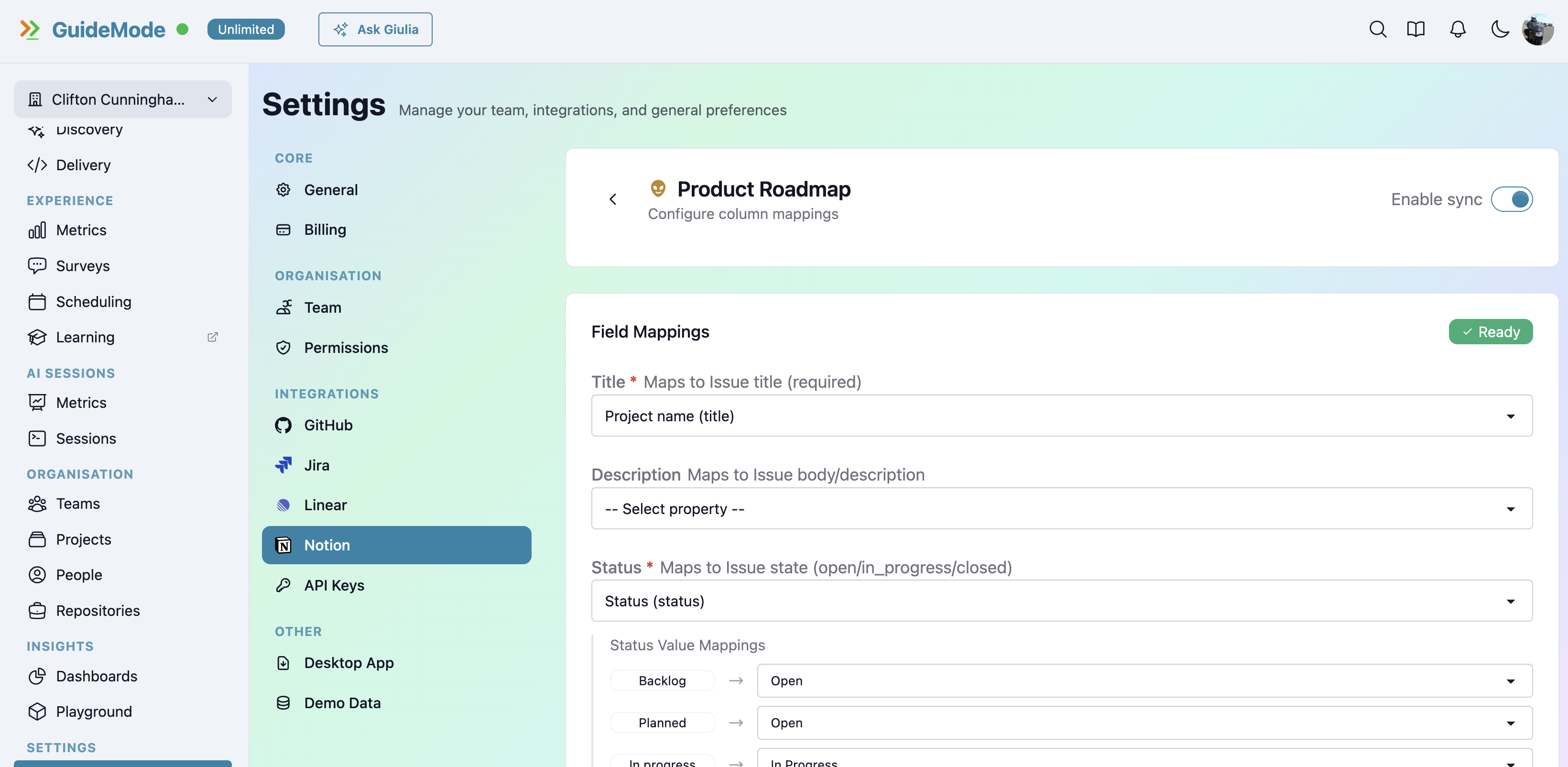Open Dashboards in the sidebar
The width and height of the screenshot is (1568, 767).
[96, 676]
